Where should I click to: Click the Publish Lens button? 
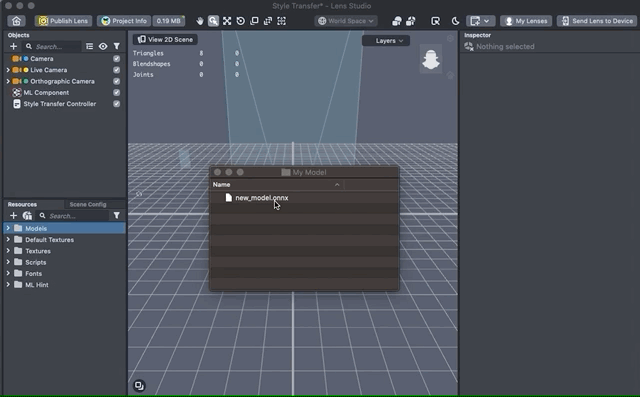point(63,21)
